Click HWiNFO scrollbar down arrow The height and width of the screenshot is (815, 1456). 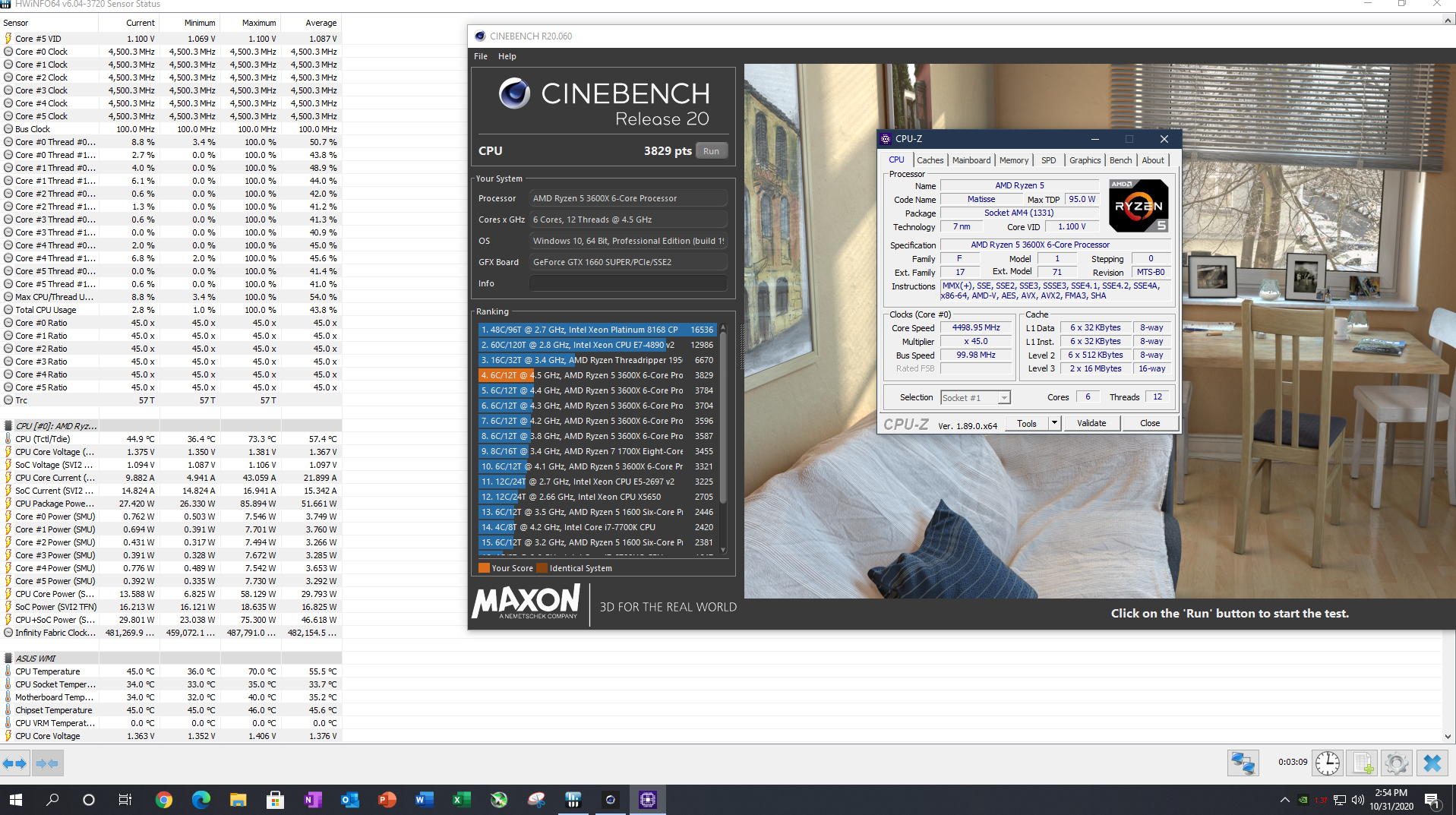(x=1448, y=736)
